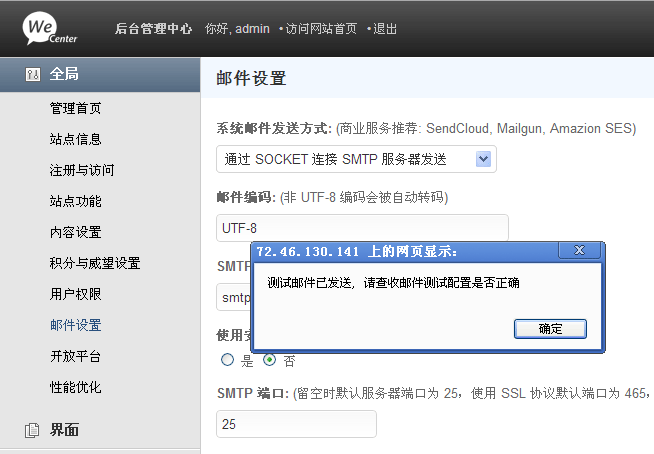Click the 全局 section icon
Viewport: 654px width, 454px height.
coord(32,75)
